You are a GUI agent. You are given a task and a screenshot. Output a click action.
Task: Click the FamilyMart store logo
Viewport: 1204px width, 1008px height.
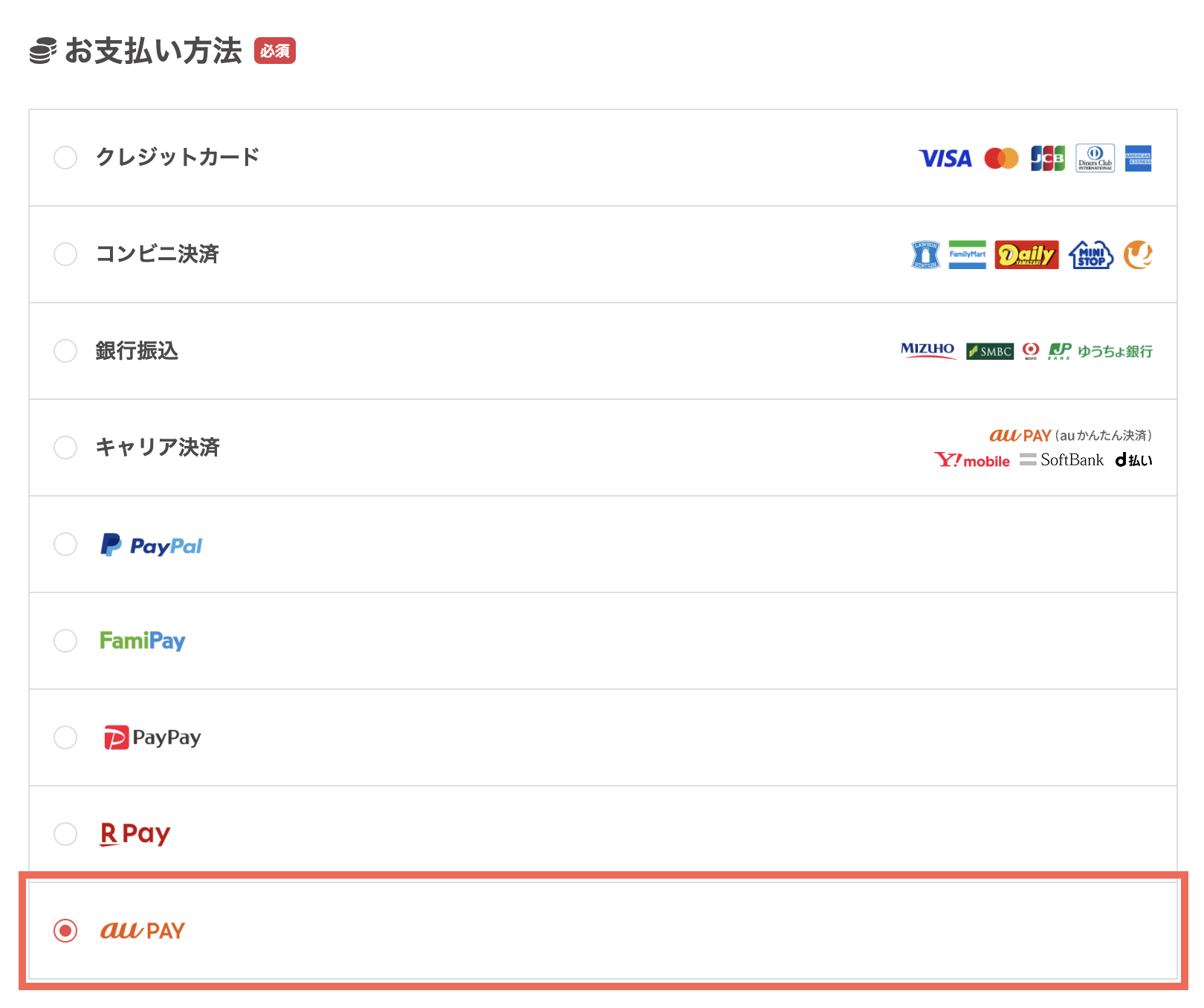[x=967, y=255]
